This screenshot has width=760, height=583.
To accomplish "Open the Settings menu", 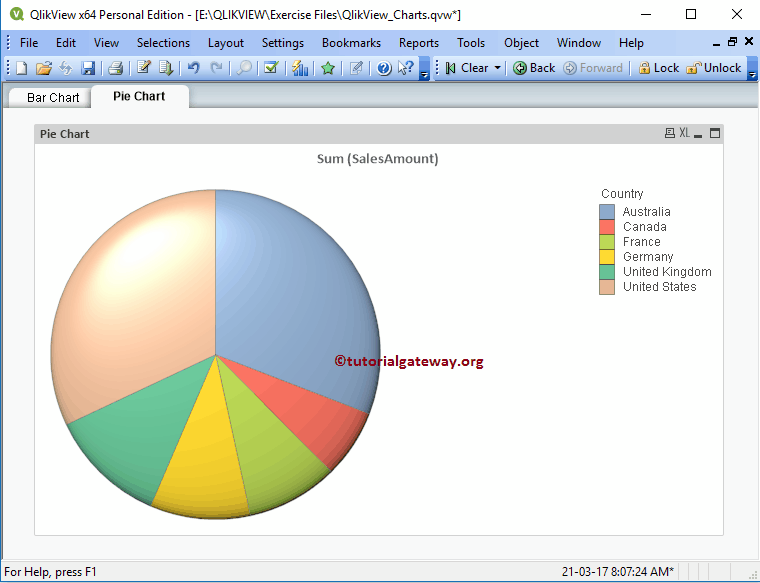I will (283, 43).
